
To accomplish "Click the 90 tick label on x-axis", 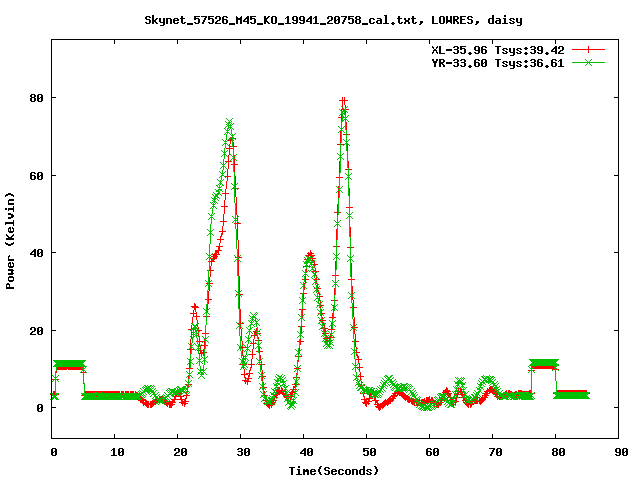I will point(620,452).
